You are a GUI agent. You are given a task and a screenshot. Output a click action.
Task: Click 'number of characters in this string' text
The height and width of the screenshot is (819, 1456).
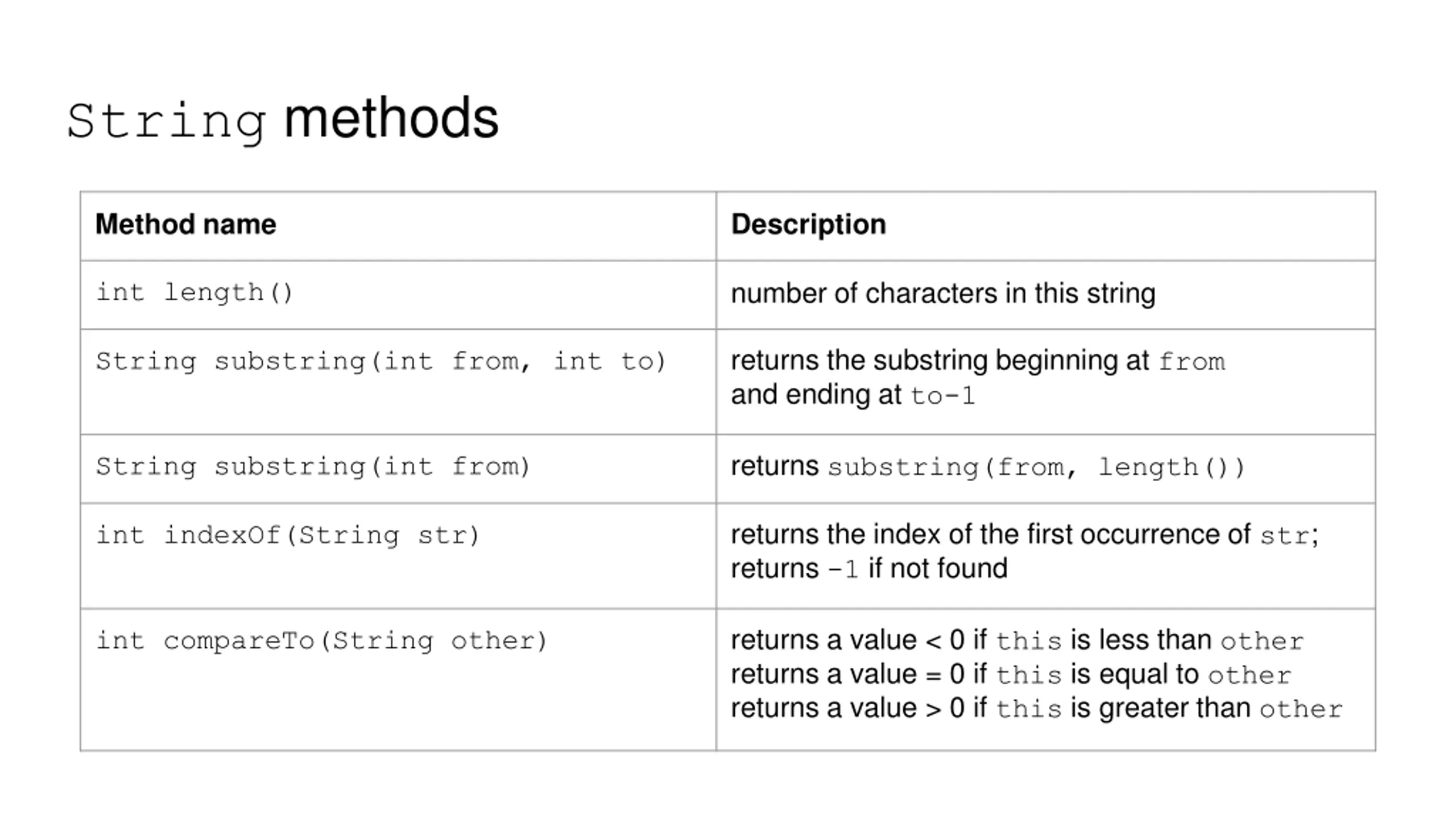(x=943, y=293)
